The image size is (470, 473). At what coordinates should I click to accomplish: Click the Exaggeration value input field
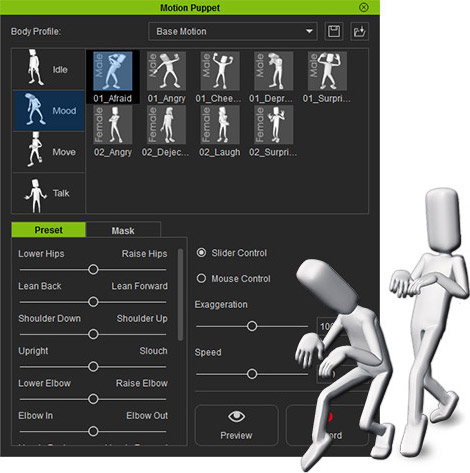pyautogui.click(x=328, y=326)
